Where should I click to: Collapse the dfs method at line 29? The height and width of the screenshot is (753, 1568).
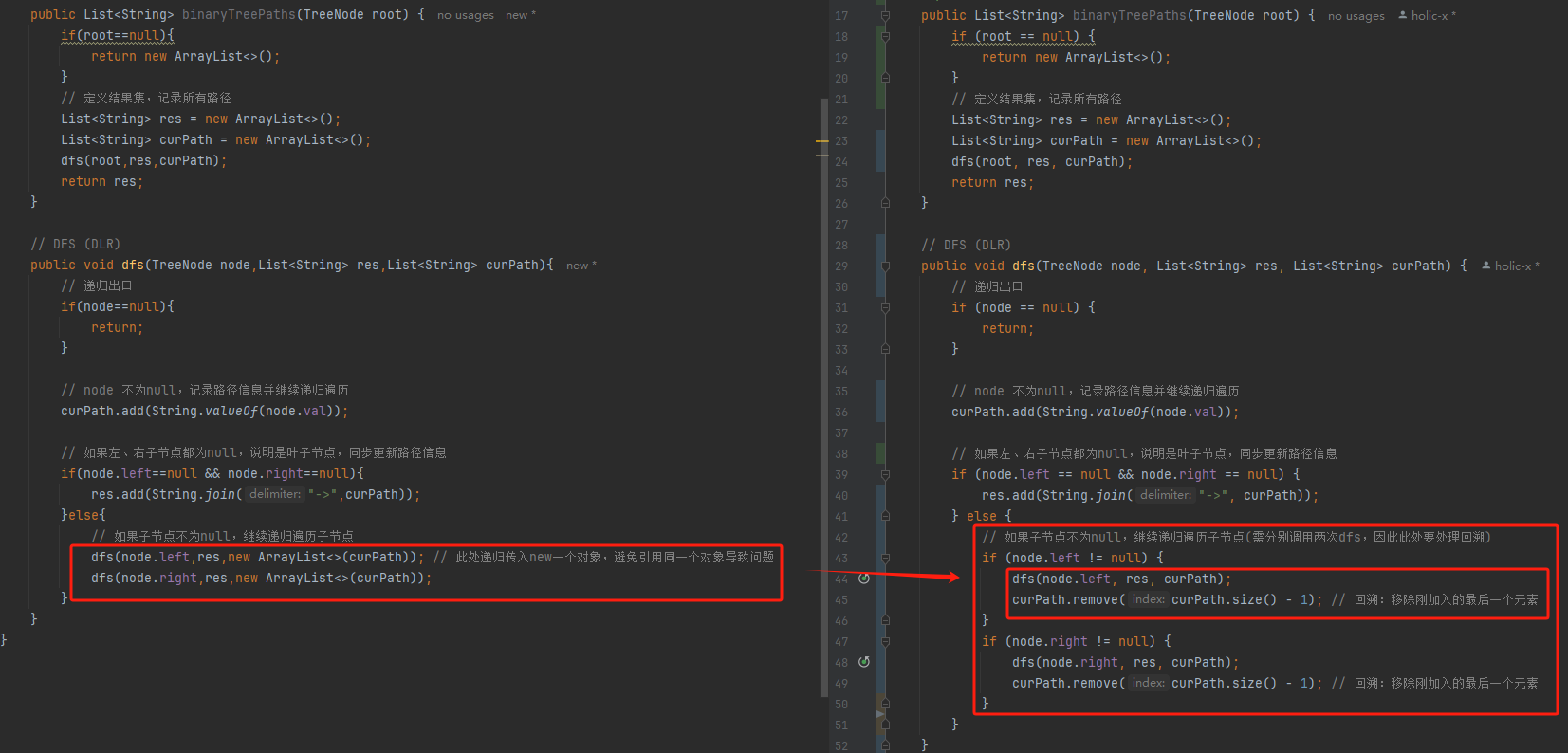[x=885, y=266]
